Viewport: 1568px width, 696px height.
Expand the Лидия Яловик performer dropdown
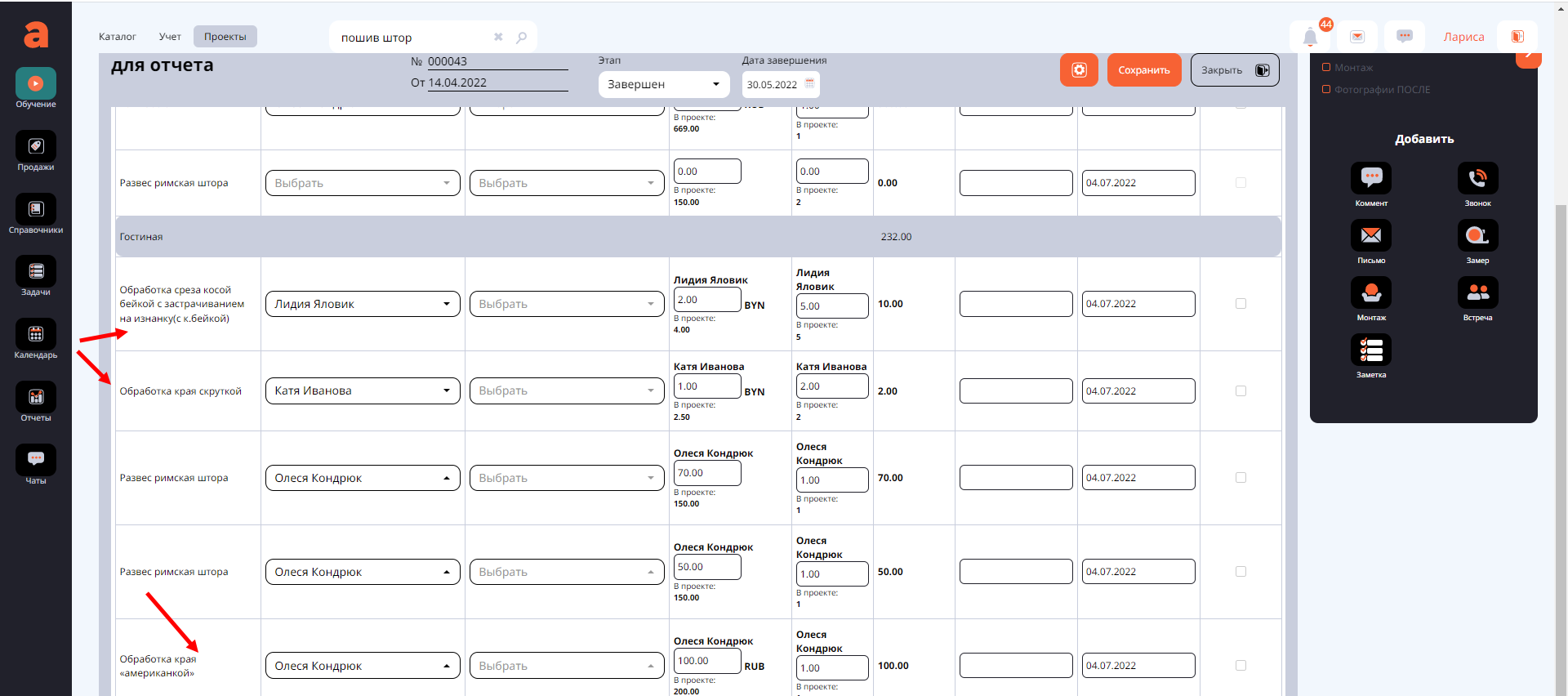[363, 304]
